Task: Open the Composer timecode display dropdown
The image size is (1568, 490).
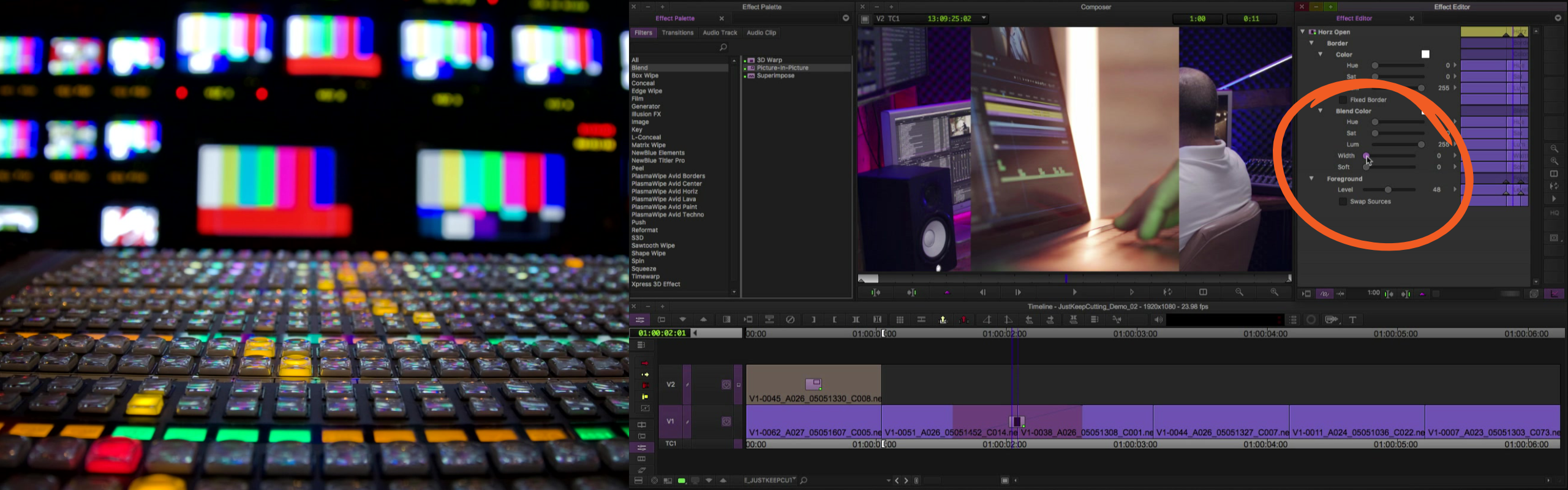Action: 984,18
